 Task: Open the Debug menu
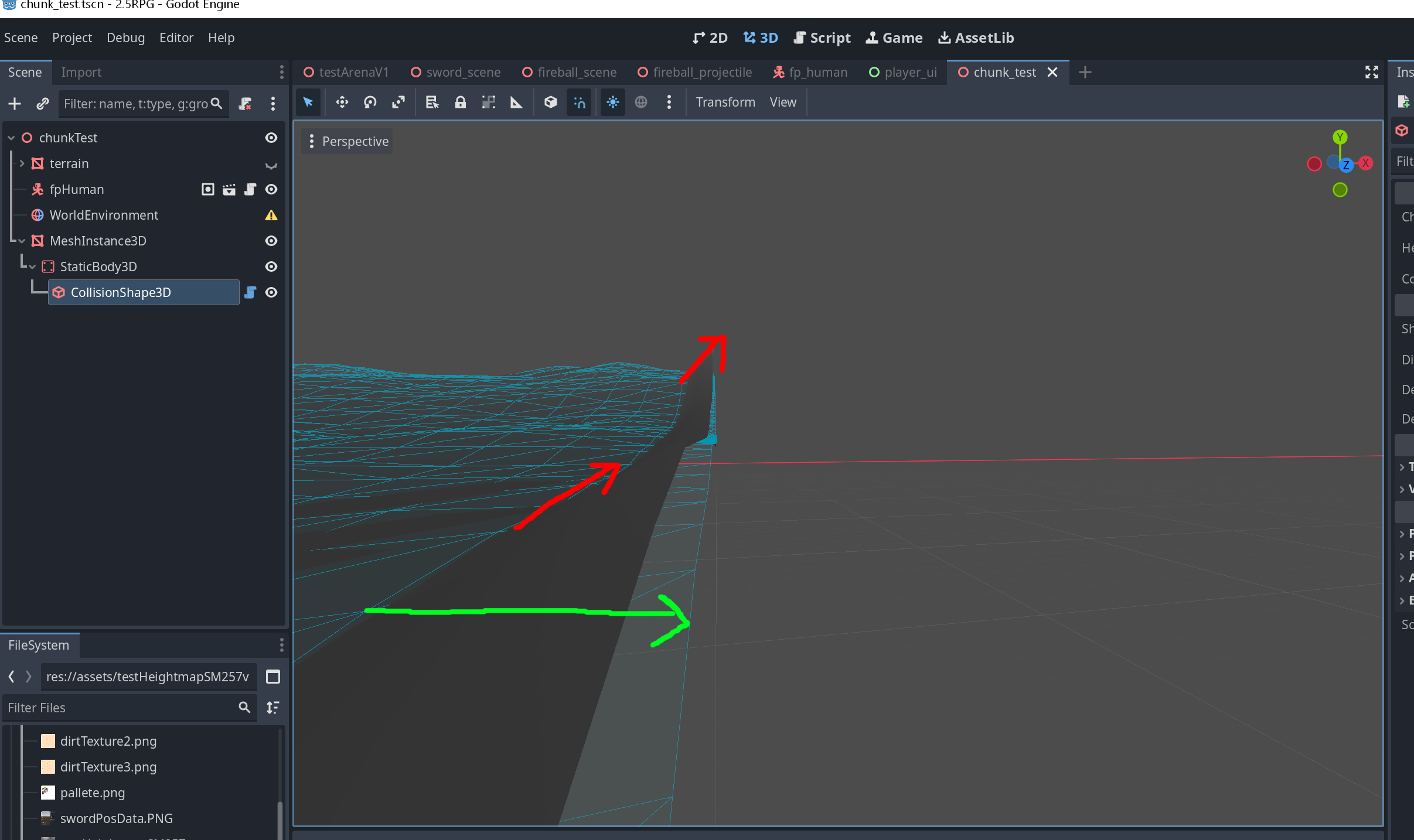coord(125,37)
